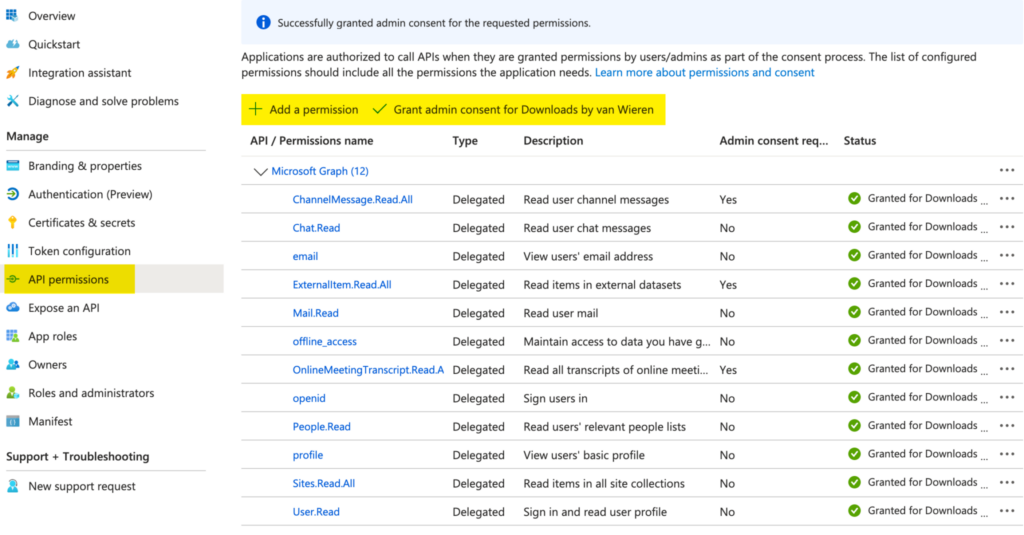Click the Manifest icon
Viewport: 1024px width, 535px height.
click(x=12, y=421)
